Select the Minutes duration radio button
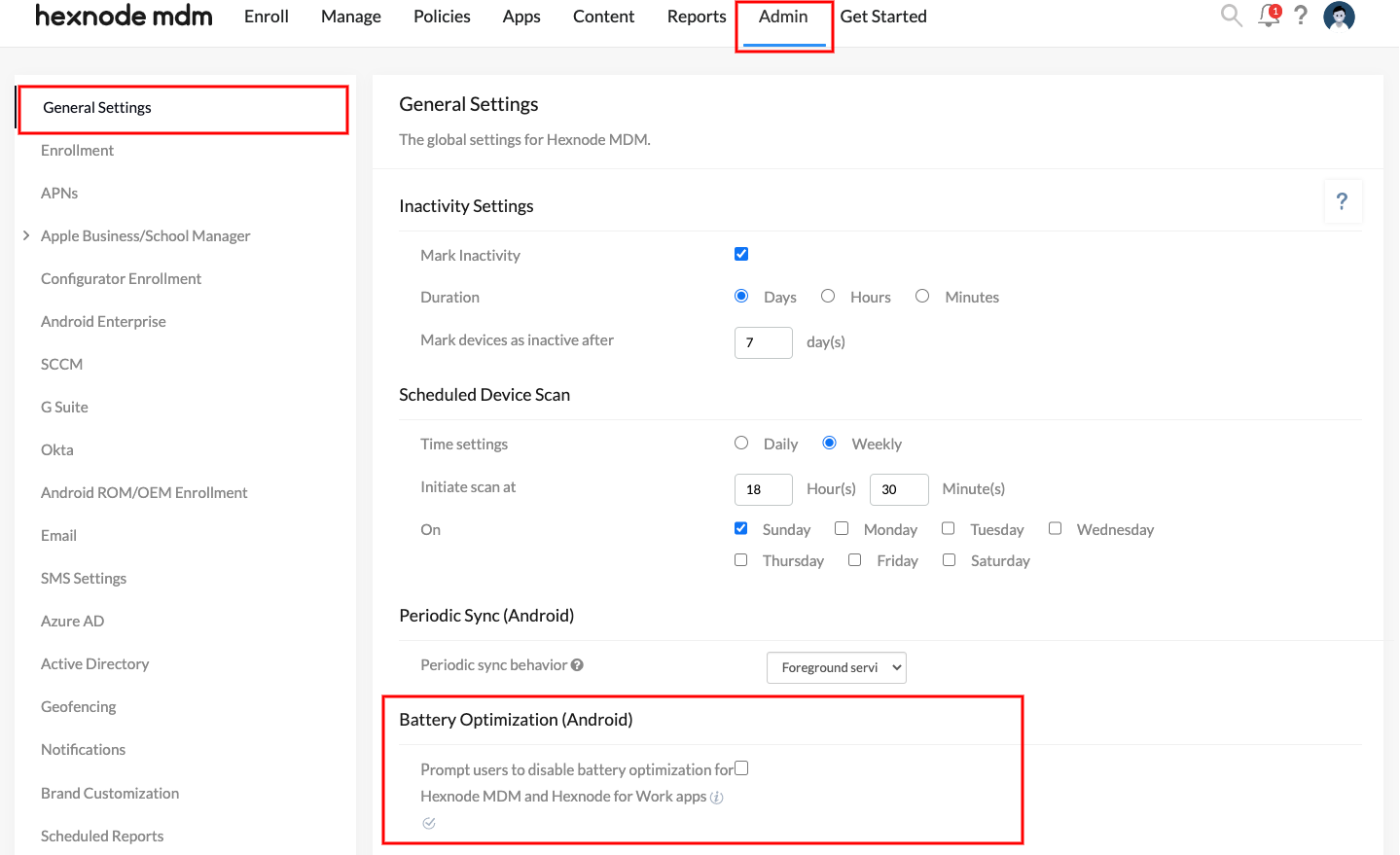The width and height of the screenshot is (1400, 855). (x=922, y=296)
